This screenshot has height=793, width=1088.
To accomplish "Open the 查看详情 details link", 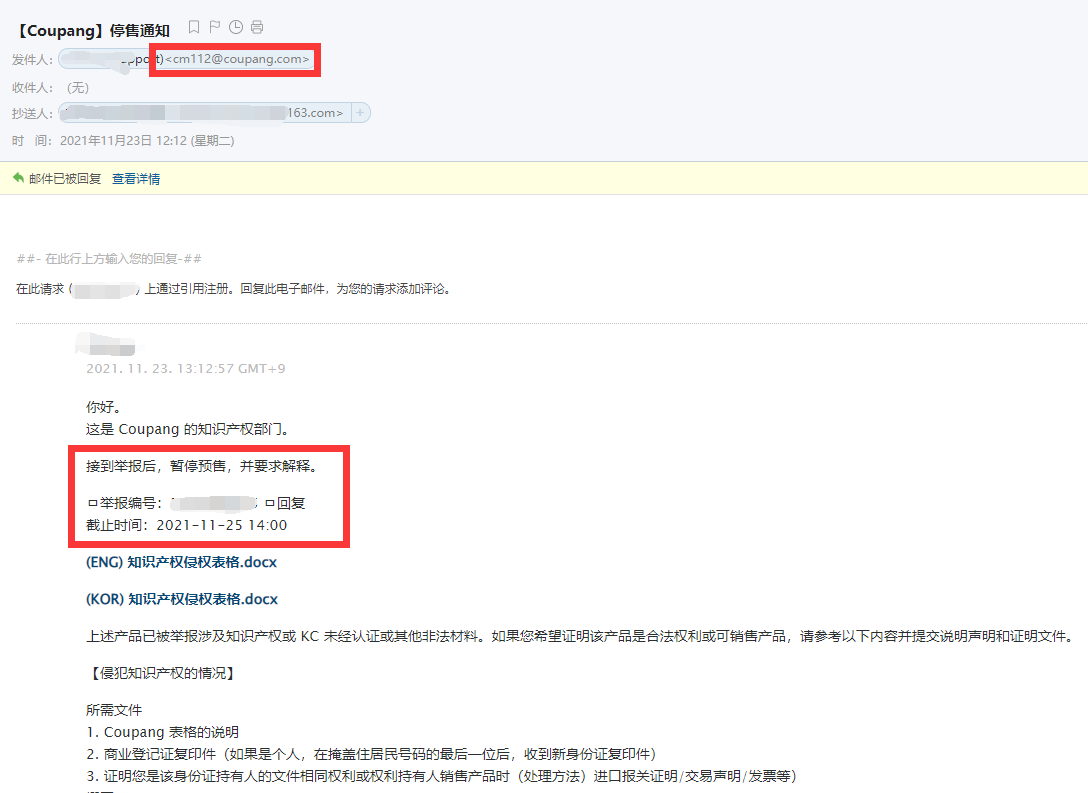I will (136, 178).
